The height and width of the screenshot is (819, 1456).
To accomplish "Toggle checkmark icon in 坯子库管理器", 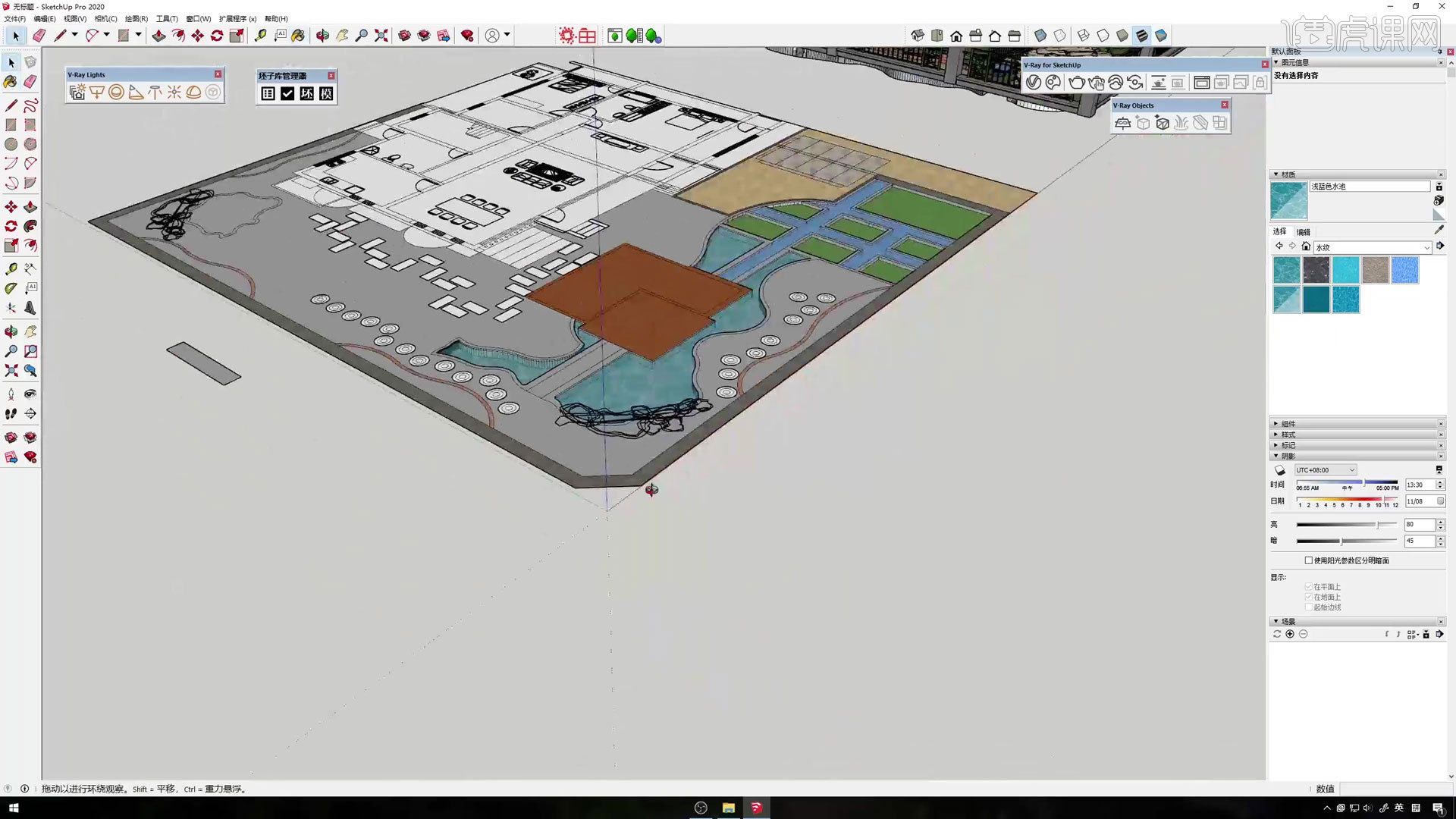I will pyautogui.click(x=287, y=93).
